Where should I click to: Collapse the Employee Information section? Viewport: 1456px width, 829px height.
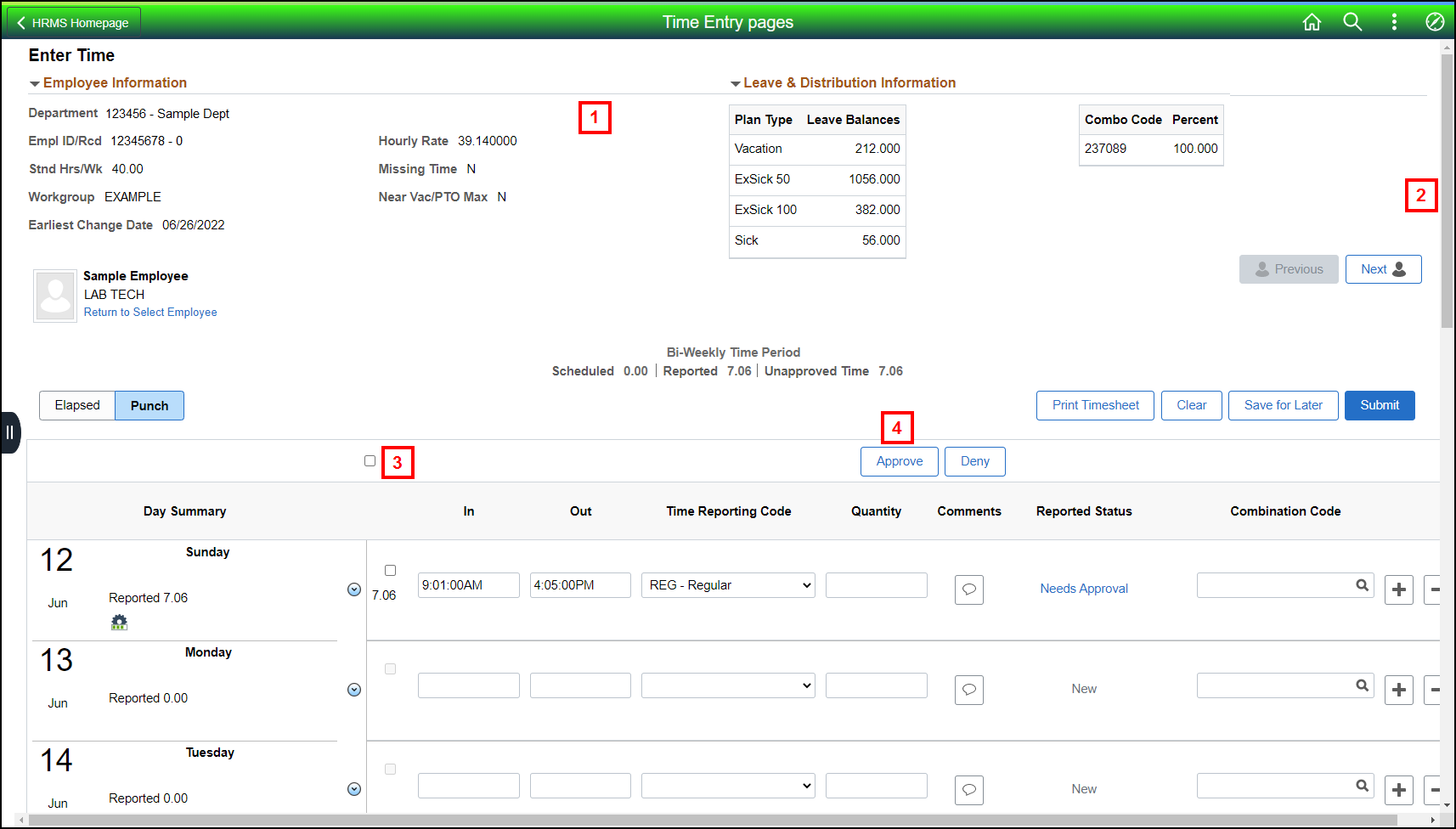35,83
